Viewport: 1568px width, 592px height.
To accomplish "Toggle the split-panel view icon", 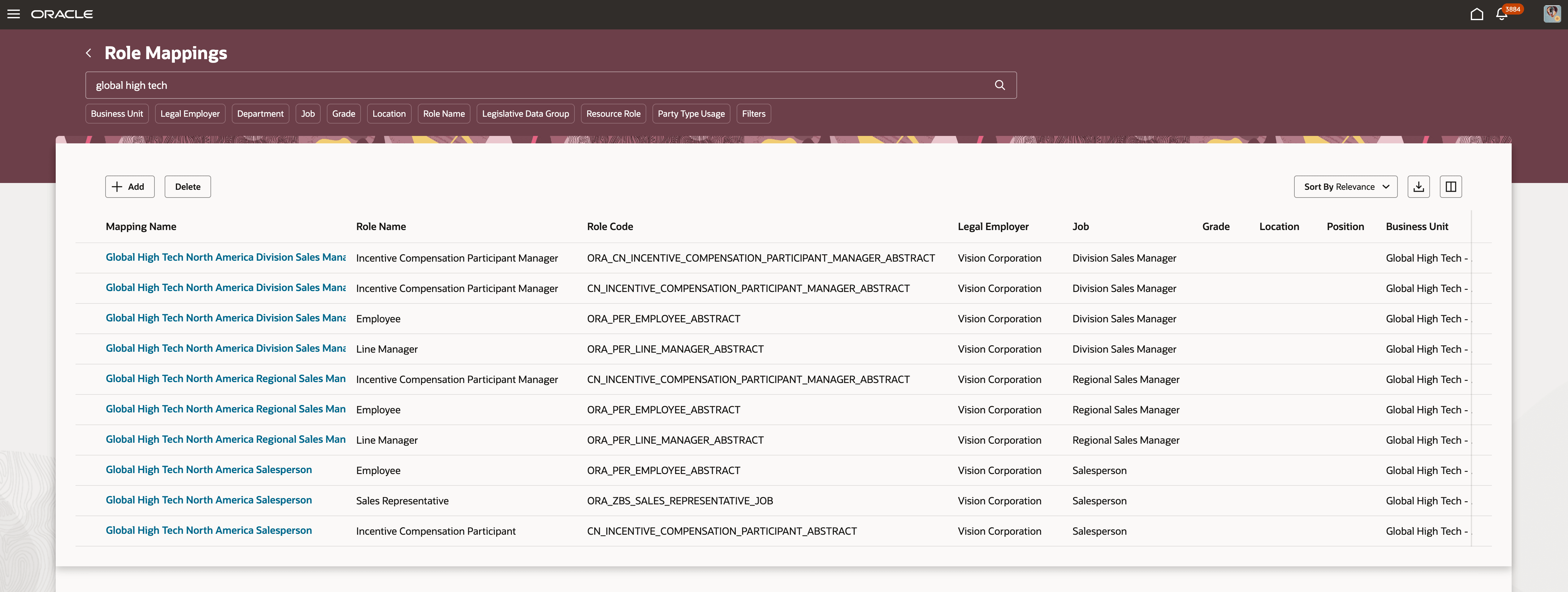I will pyautogui.click(x=1450, y=186).
